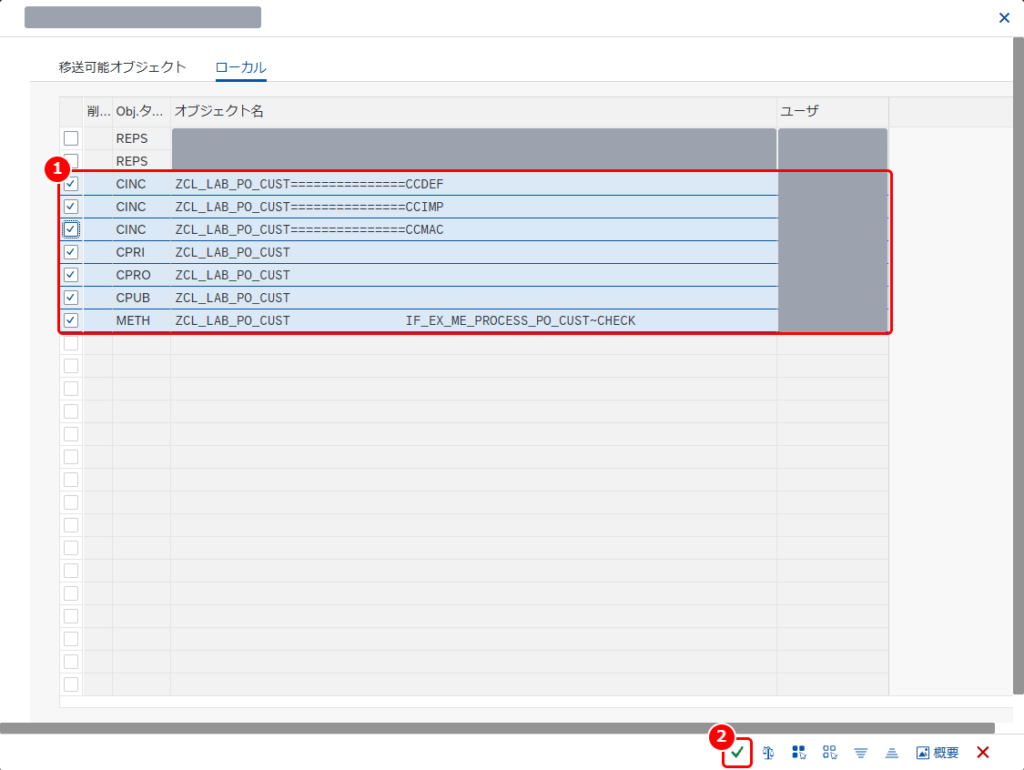The height and width of the screenshot is (770, 1024).
Task: Click the horizontal scrollbar at bottom
Action: coord(497,728)
